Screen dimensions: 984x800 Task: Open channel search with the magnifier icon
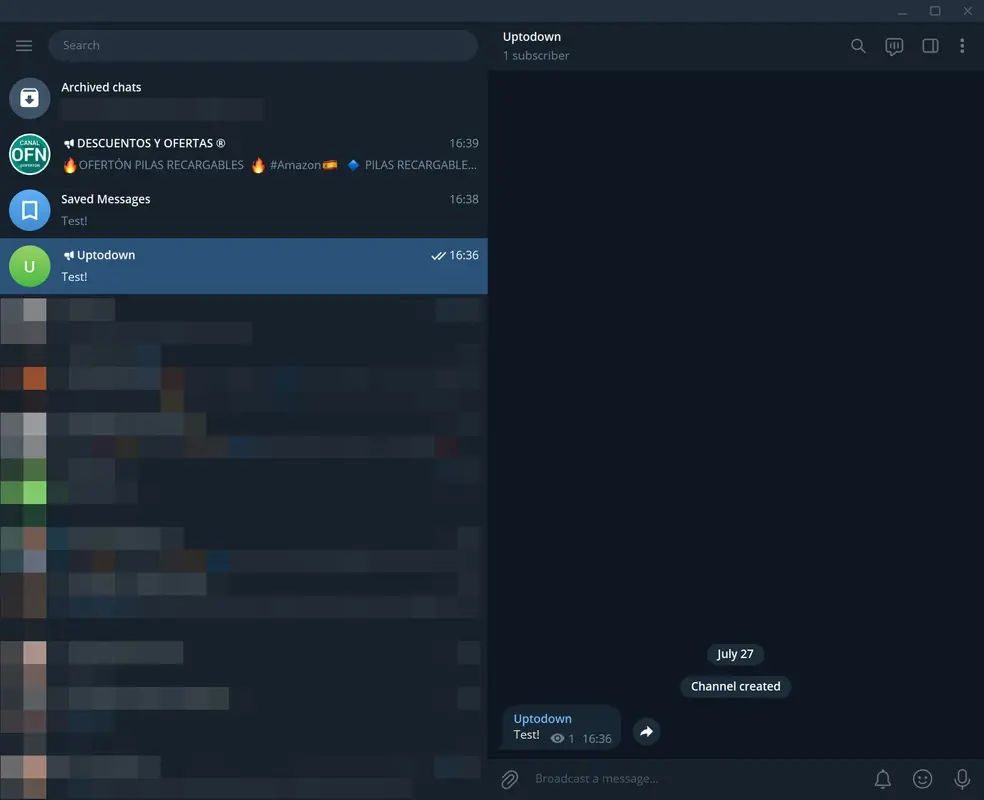[x=858, y=45]
